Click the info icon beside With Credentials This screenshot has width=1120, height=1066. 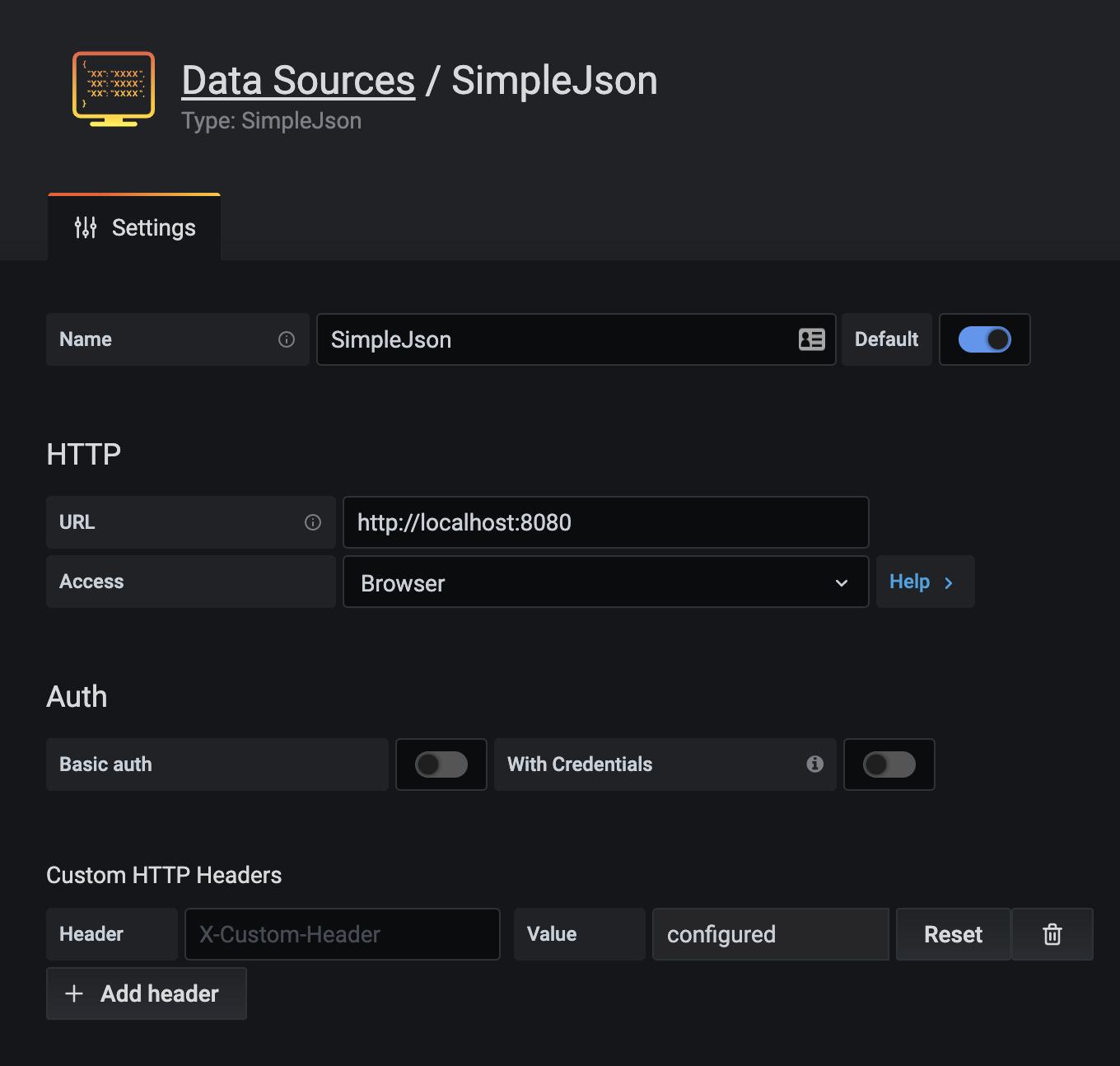click(815, 764)
